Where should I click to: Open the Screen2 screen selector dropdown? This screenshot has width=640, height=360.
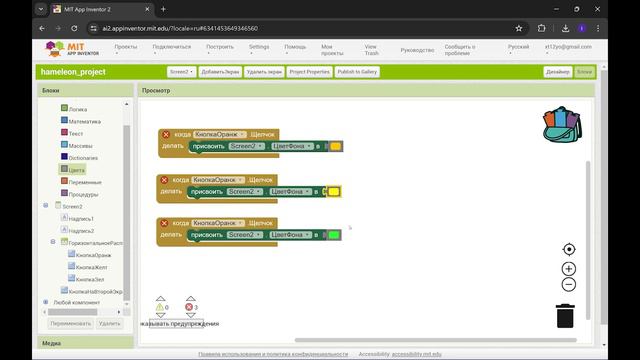coord(181,72)
